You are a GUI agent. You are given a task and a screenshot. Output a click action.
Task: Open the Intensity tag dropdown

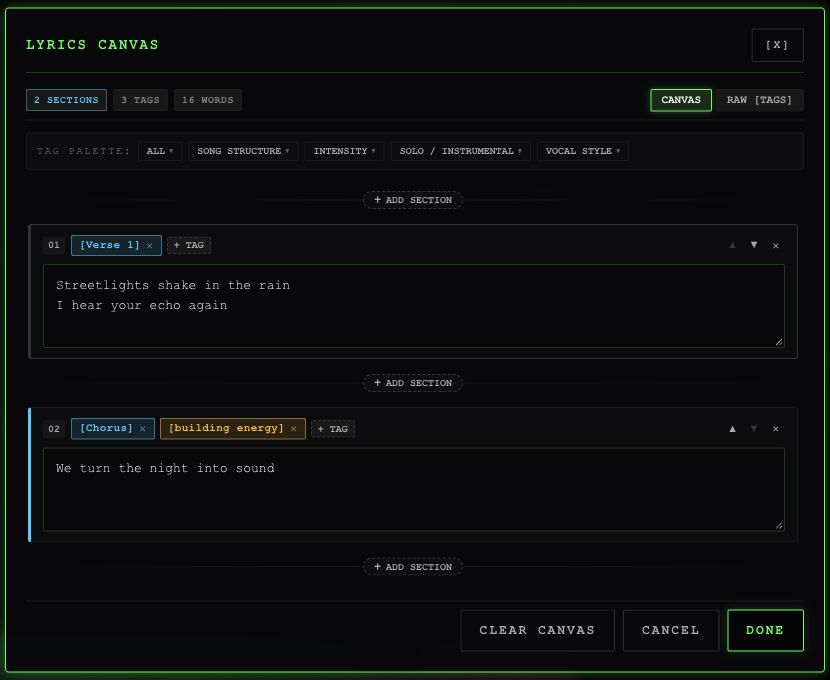(x=344, y=151)
